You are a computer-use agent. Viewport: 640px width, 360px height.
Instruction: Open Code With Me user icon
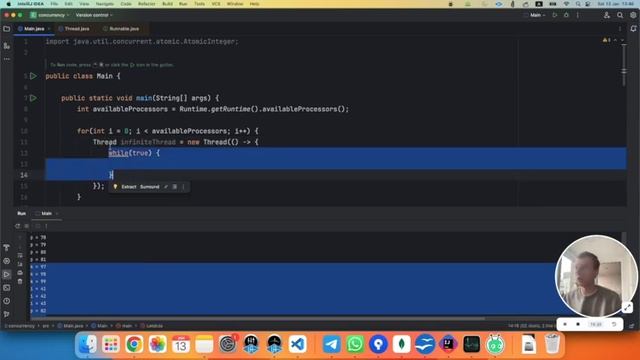(607, 15)
